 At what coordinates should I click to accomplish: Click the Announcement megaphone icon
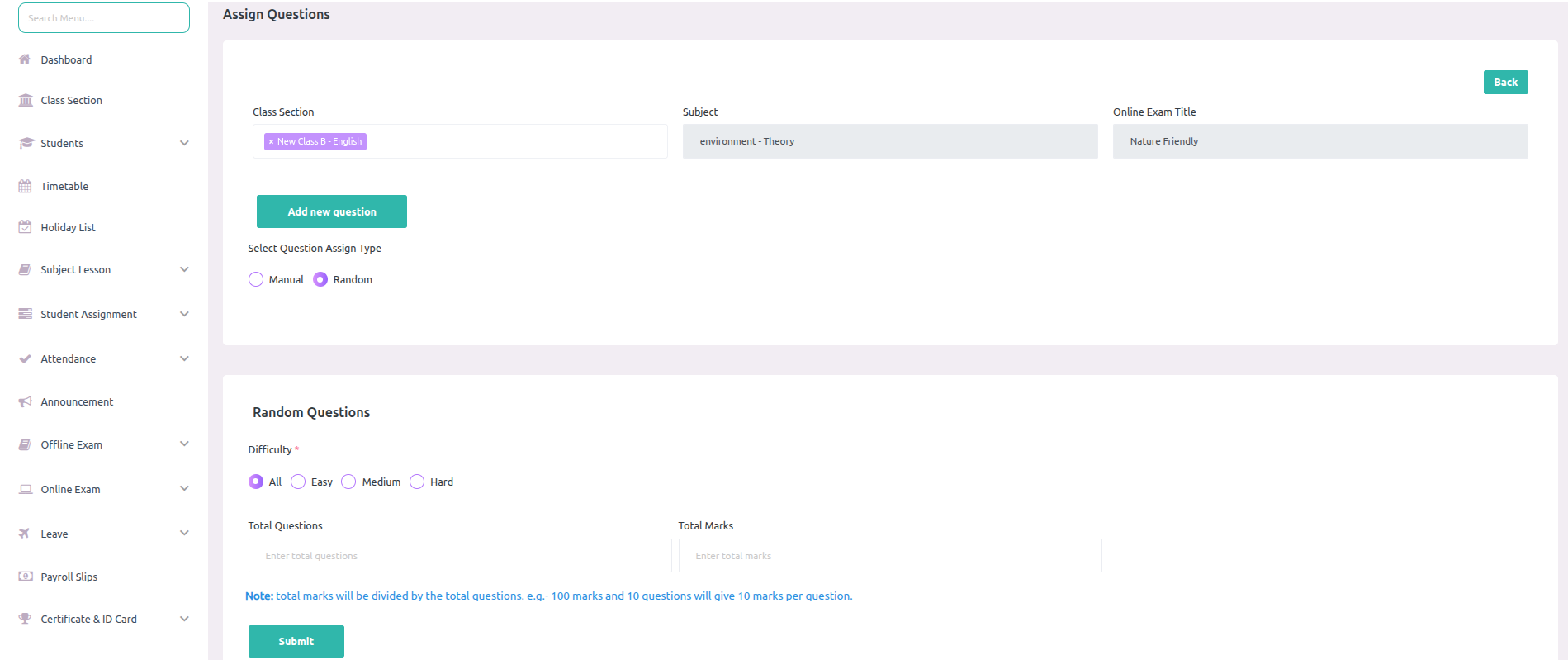pos(25,401)
